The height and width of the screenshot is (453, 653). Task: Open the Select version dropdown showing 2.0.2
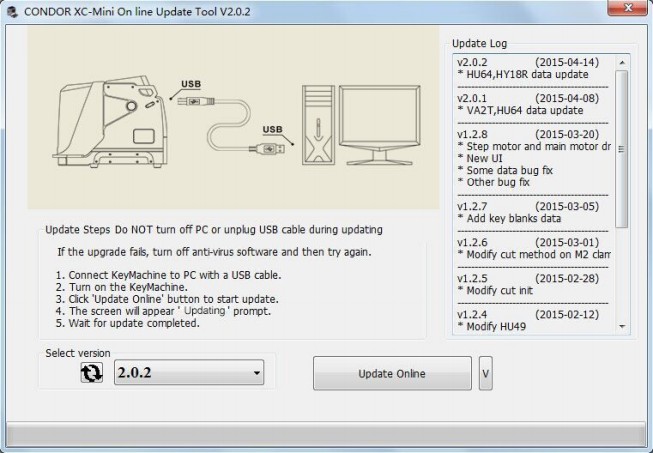(x=189, y=372)
